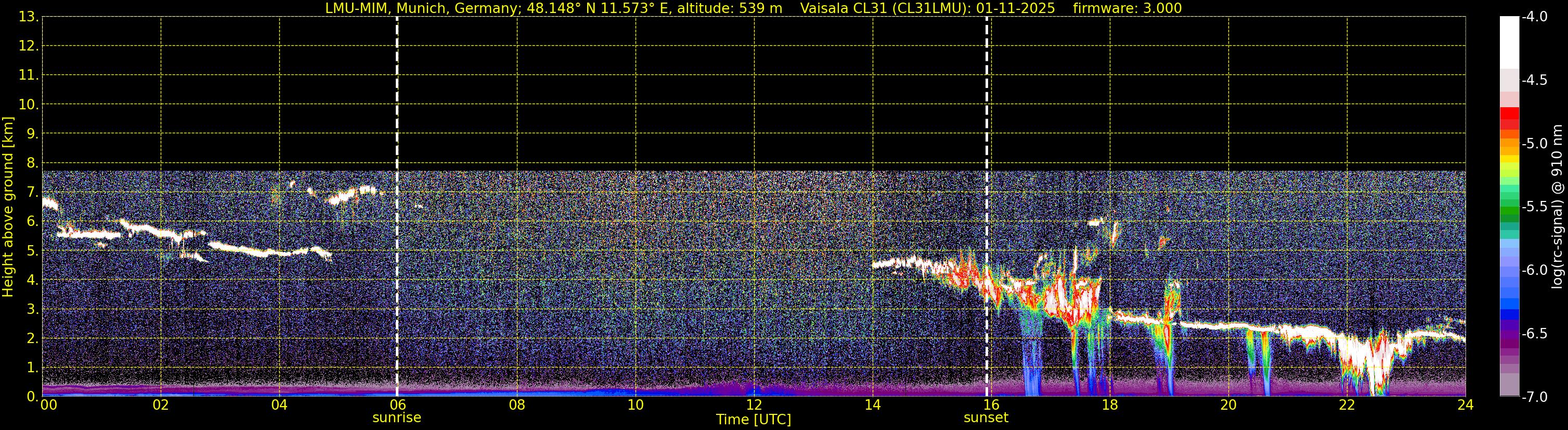Click the "log(rc-signal) @ 910 nm" colorbar label
The width and height of the screenshot is (1568, 430).
point(1558,207)
